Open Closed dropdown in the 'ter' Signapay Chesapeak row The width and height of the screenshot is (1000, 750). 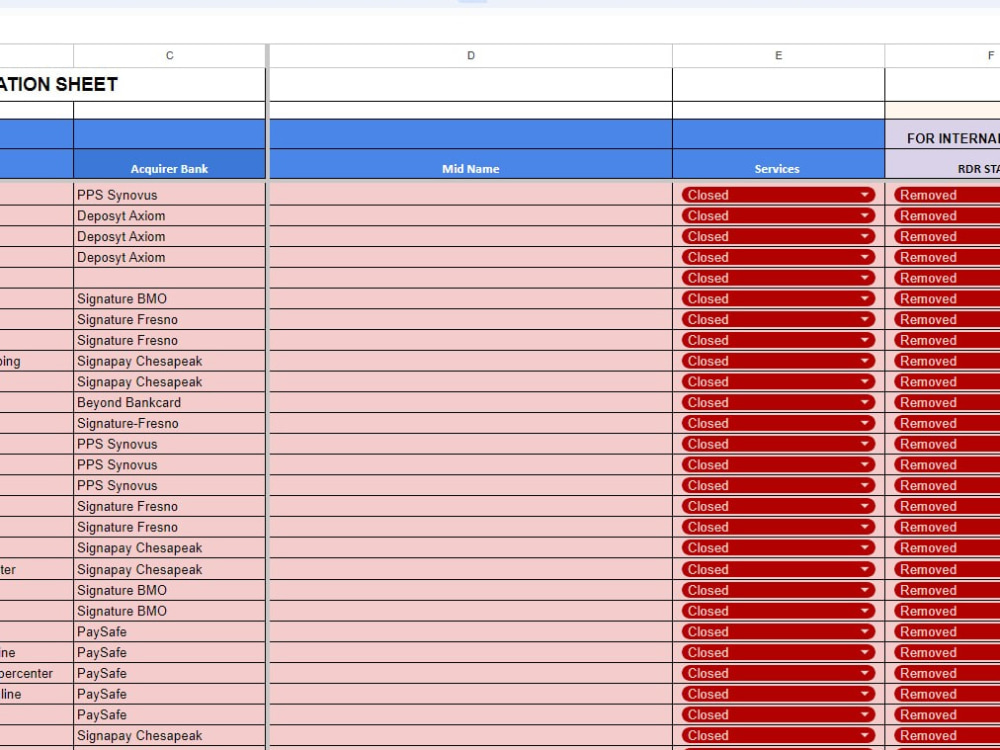click(x=778, y=570)
